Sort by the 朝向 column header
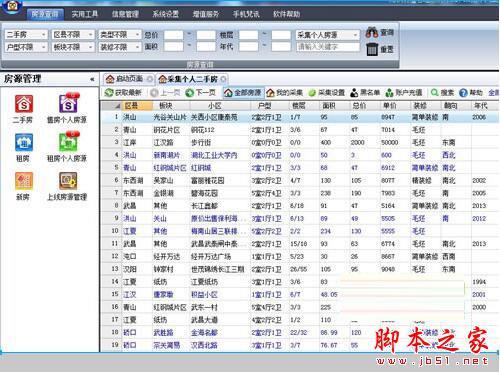The height and width of the screenshot is (372, 500). (456, 106)
